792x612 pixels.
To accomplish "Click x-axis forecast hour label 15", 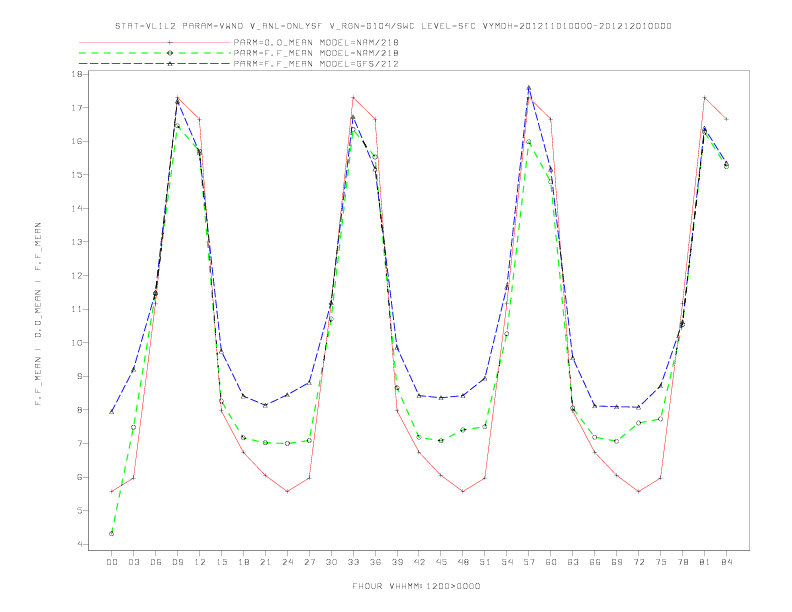I will [221, 562].
